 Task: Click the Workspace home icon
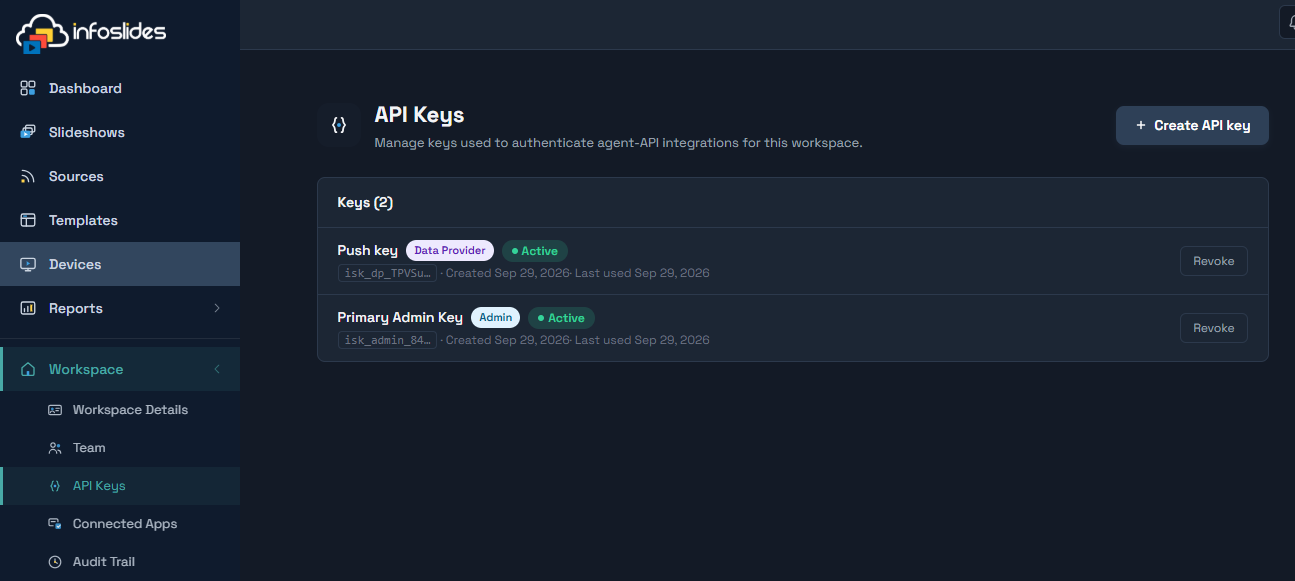click(28, 369)
